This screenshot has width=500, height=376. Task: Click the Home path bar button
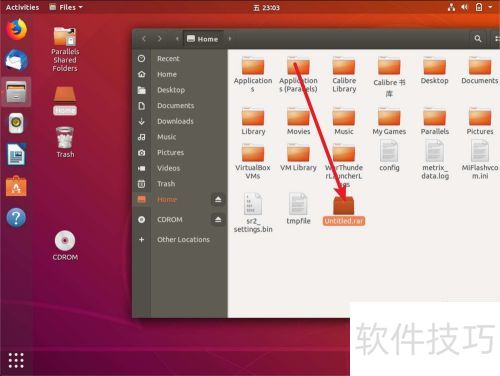[x=203, y=39]
